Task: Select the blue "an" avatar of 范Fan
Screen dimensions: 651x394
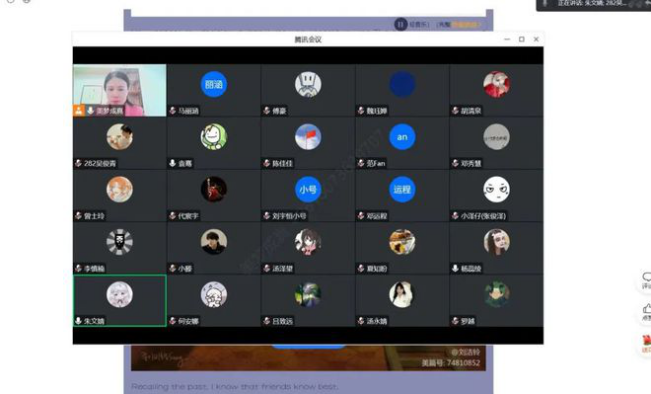Action: pos(402,137)
